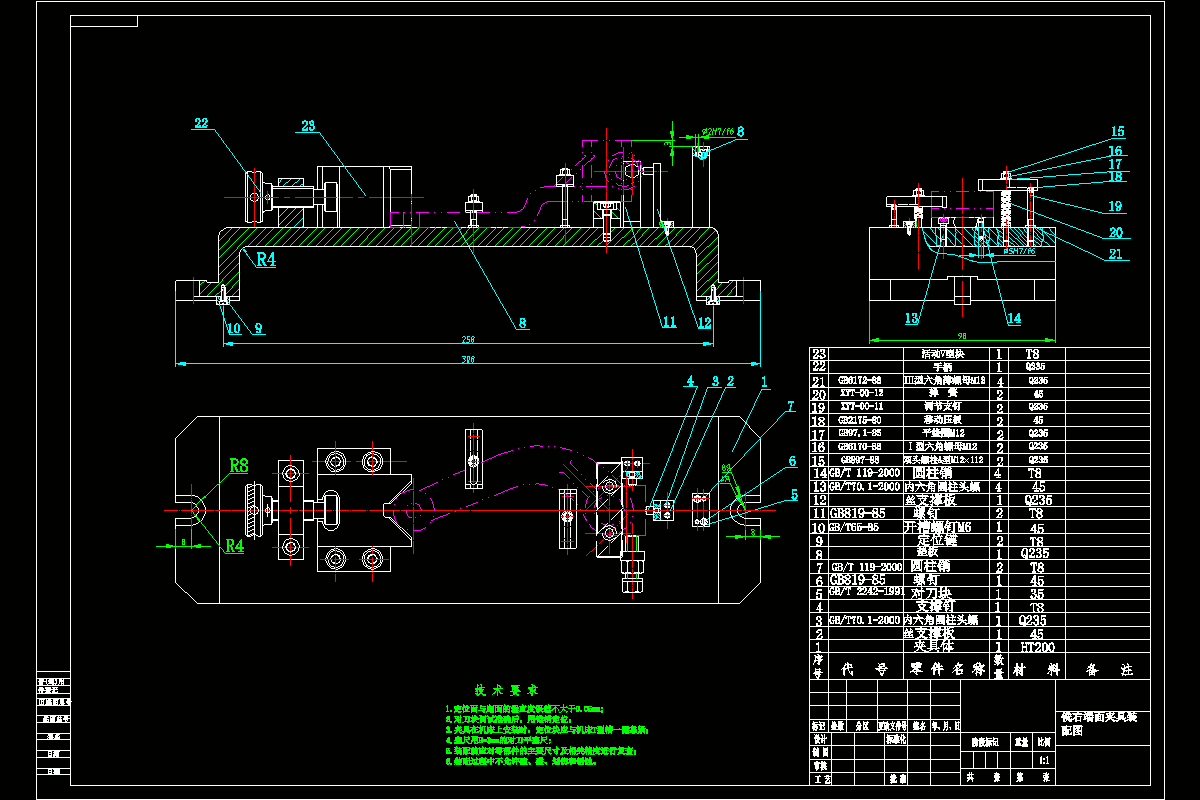Click balloon label 16 in side view
Image resolution: width=1200 pixels, height=800 pixels.
pyautogui.click(x=1115, y=151)
